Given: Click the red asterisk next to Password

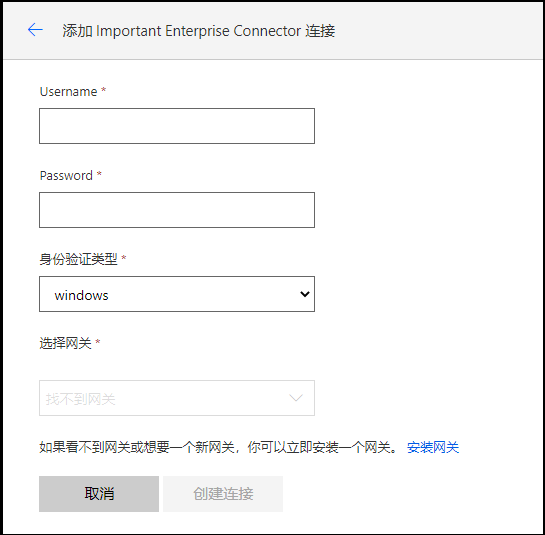Looking at the screenshot, I should [99, 173].
